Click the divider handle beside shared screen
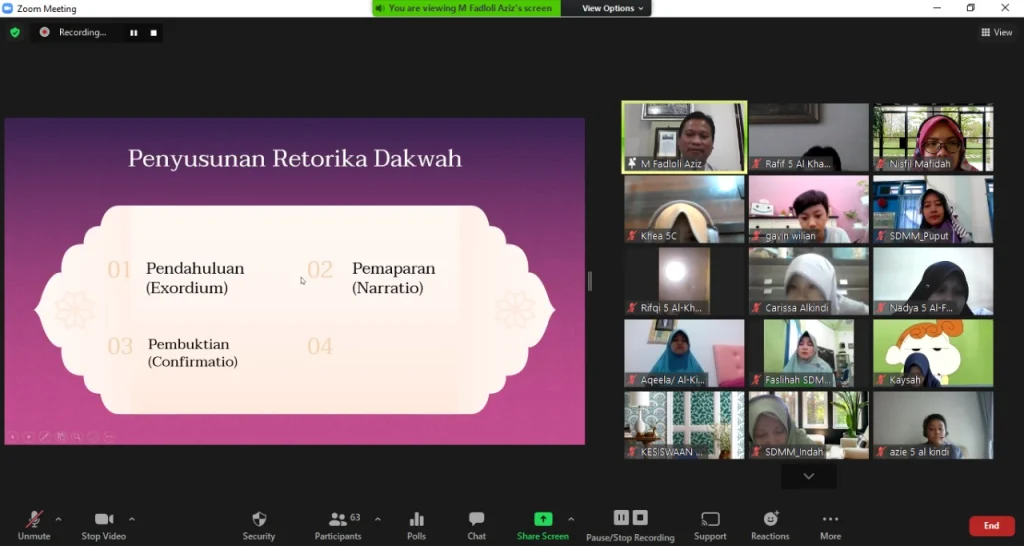The image size is (1024, 546). tap(590, 281)
